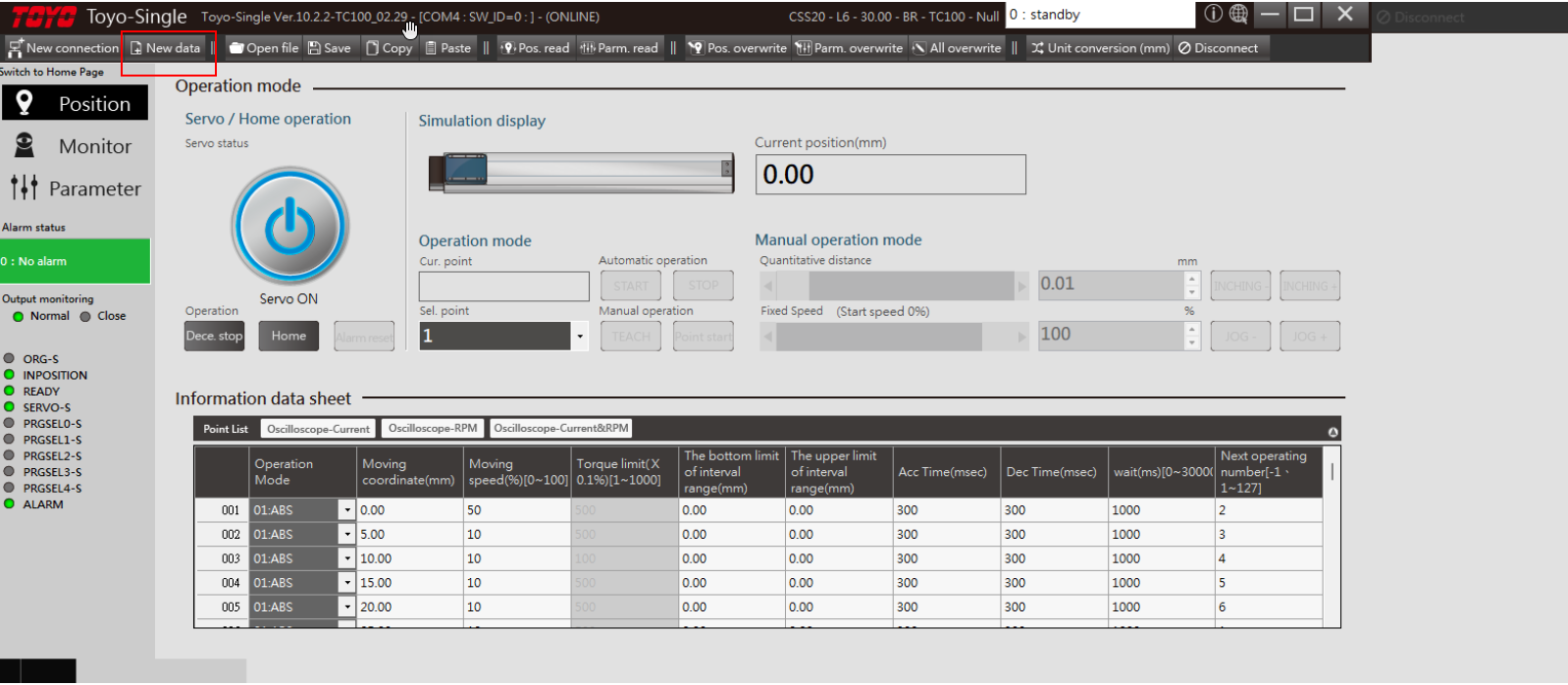The image size is (1568, 685).
Task: Open a file with Open file button
Action: click(263, 47)
